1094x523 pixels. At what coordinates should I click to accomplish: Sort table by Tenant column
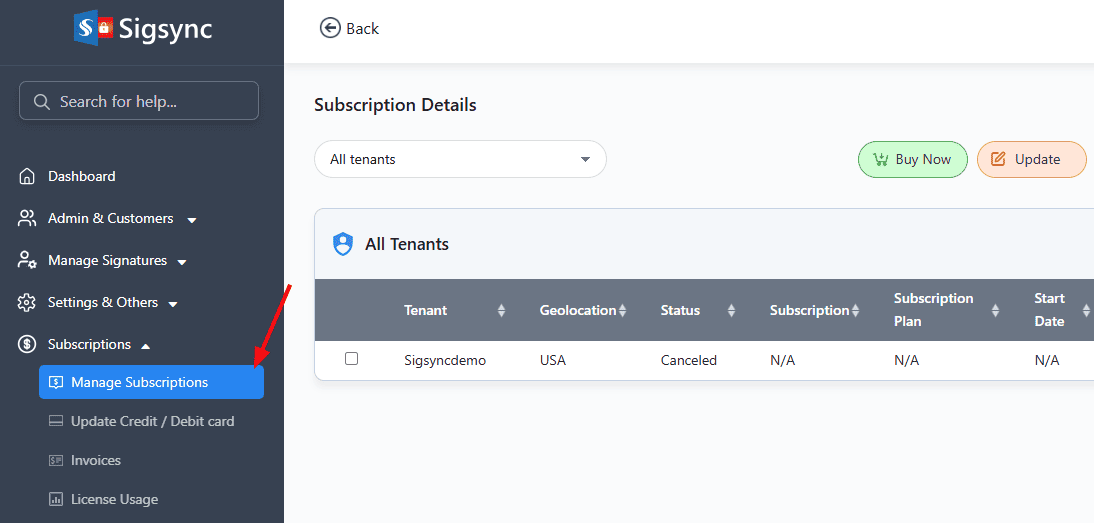pos(501,311)
